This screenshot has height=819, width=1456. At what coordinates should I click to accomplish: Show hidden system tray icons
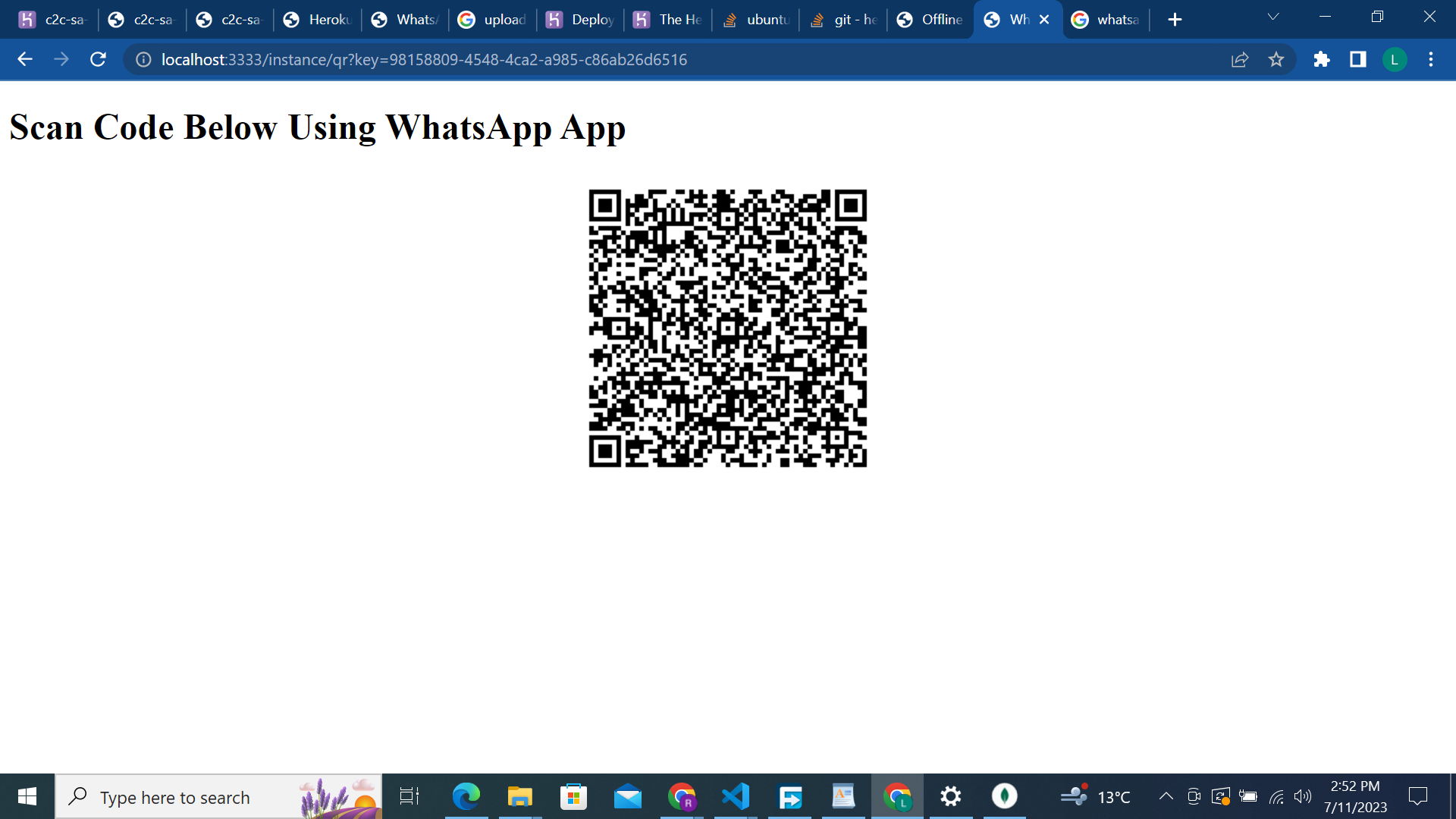click(1166, 796)
